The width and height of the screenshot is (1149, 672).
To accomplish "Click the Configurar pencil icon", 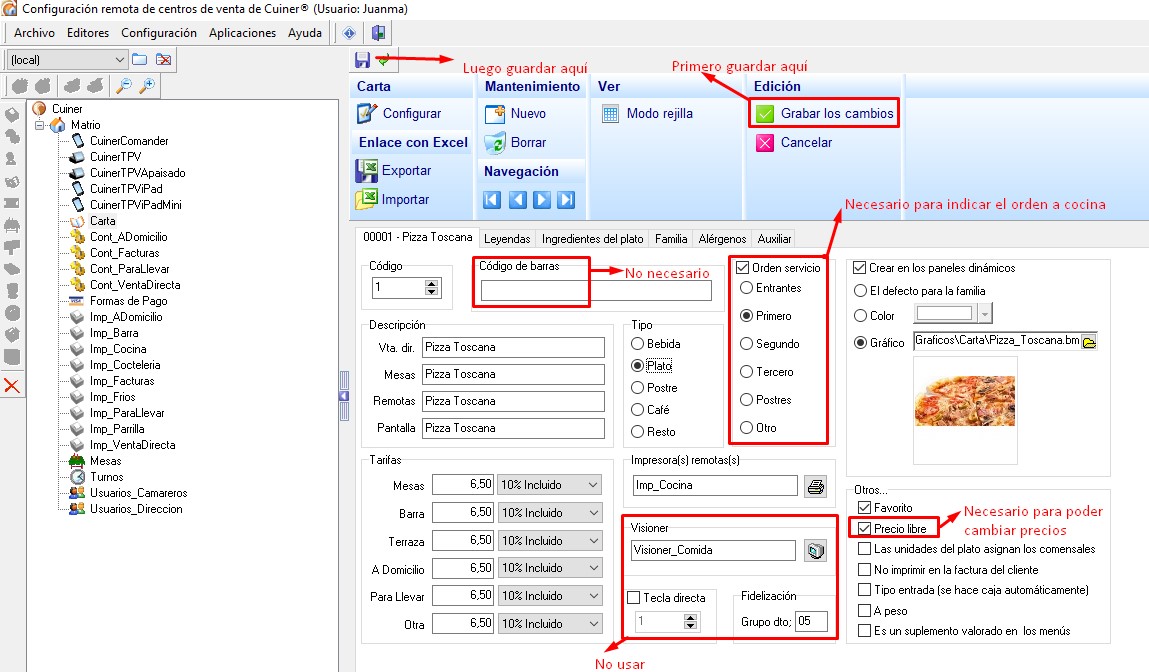I will pyautogui.click(x=366, y=114).
